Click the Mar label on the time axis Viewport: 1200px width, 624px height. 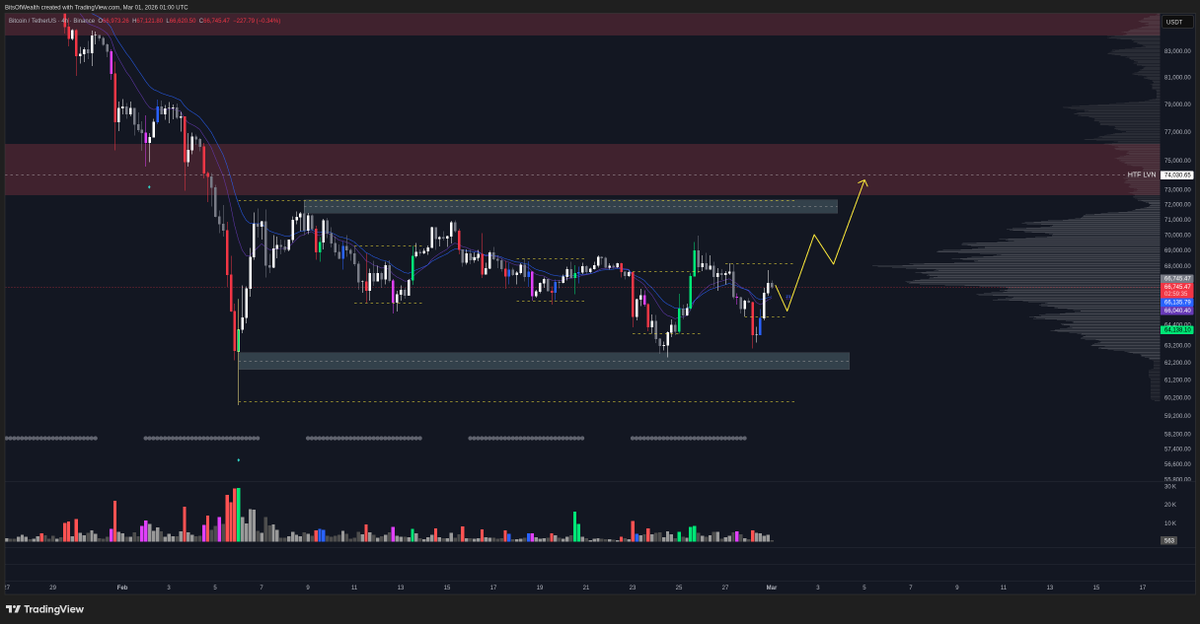point(771,587)
